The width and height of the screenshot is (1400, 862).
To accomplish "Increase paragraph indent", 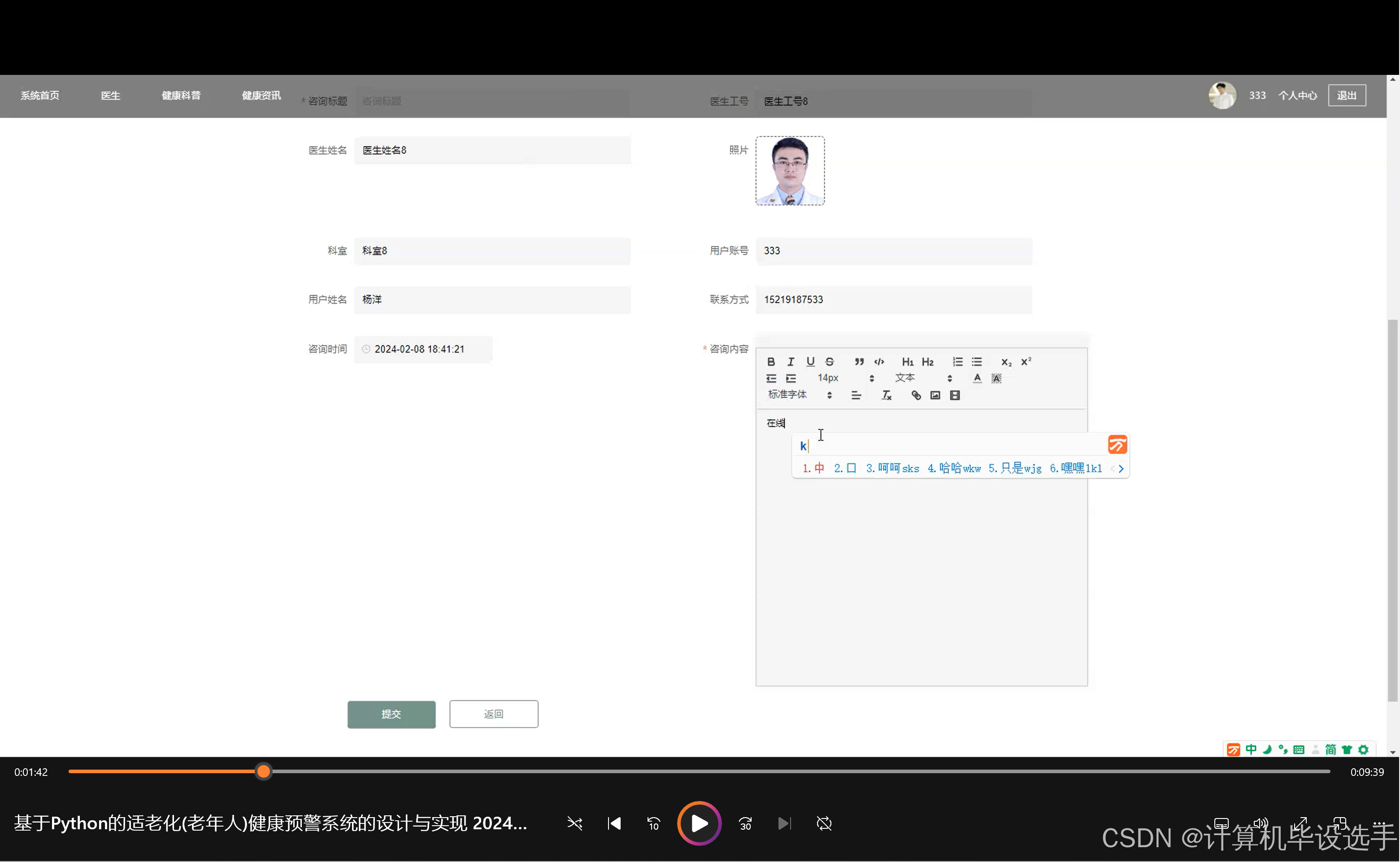I will 791,378.
